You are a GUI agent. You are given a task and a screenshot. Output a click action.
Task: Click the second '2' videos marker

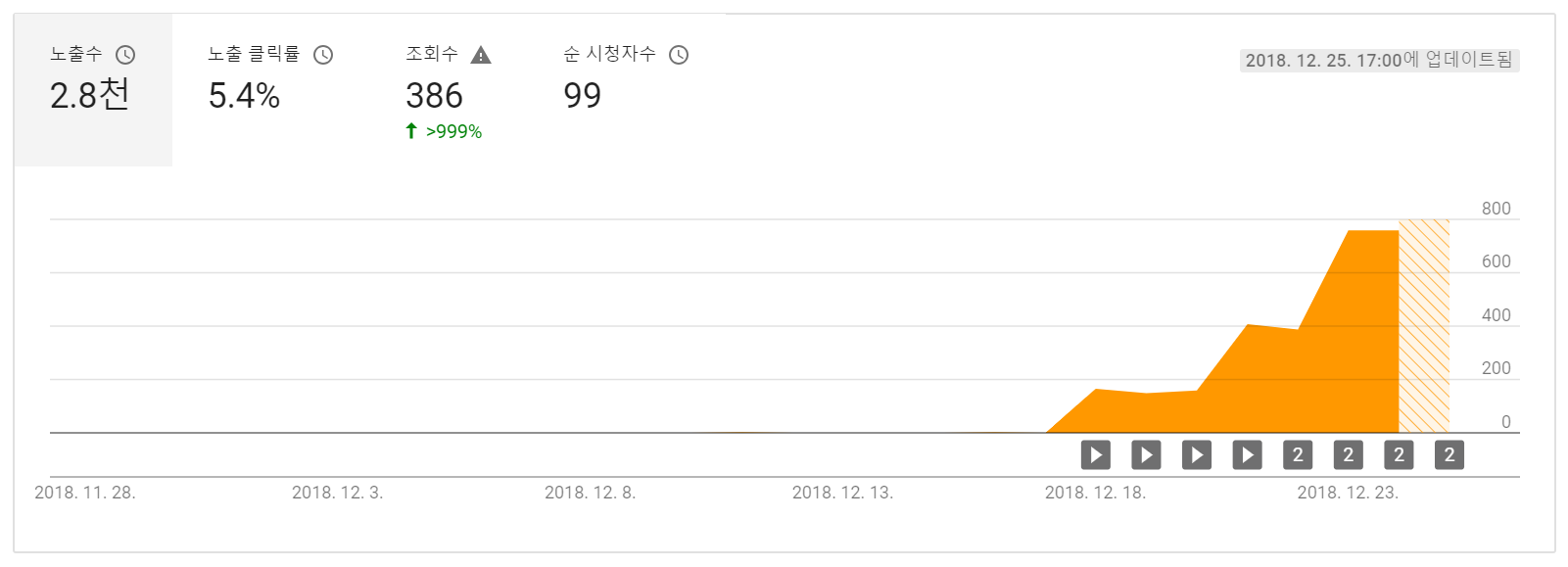pyautogui.click(x=1349, y=454)
